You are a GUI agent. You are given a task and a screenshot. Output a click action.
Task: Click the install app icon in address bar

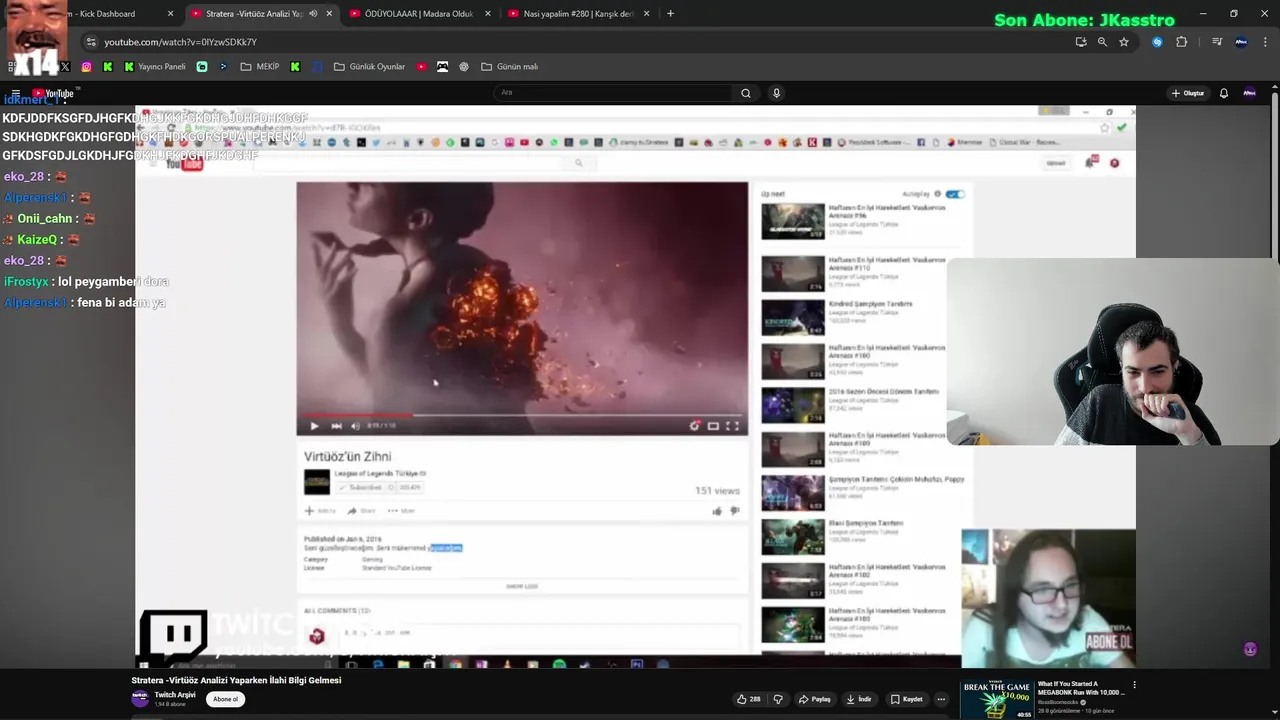1081,42
